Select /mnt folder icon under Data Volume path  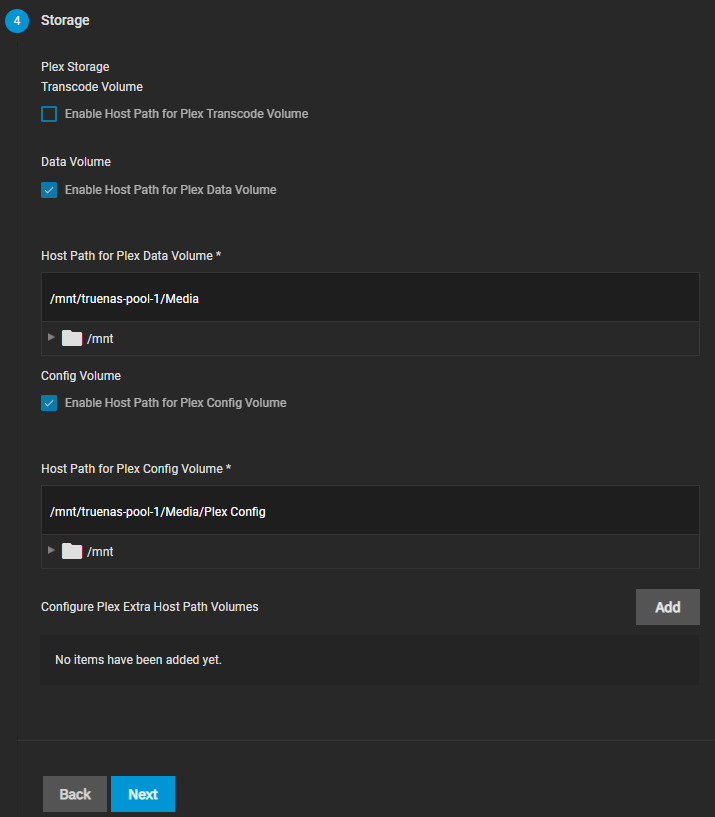(72, 338)
